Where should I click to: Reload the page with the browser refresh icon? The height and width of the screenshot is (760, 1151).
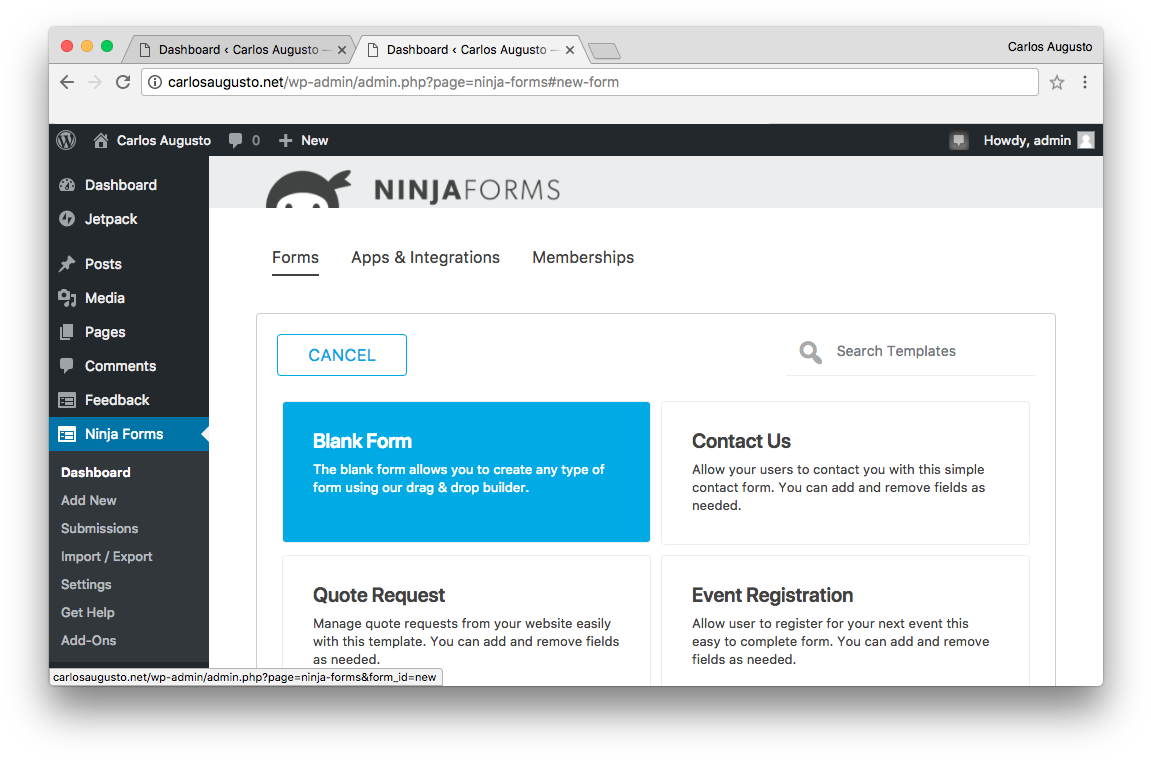click(x=123, y=82)
